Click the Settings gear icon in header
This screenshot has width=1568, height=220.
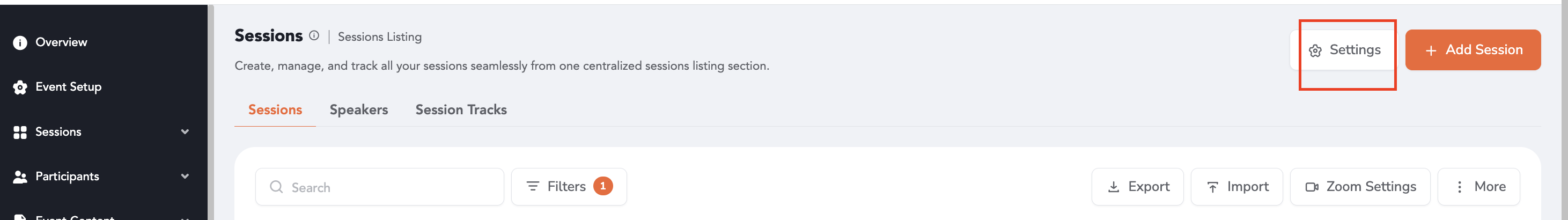(x=1315, y=50)
